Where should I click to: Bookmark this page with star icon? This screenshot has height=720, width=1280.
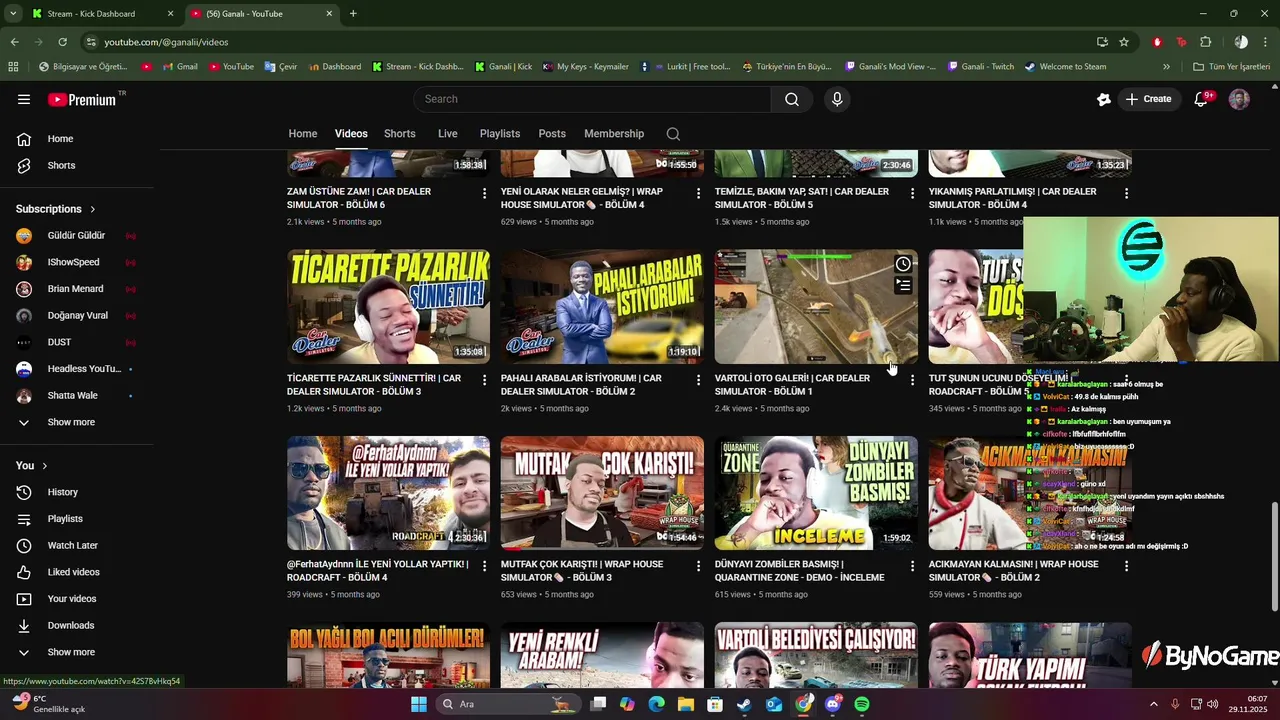[x=1124, y=42]
